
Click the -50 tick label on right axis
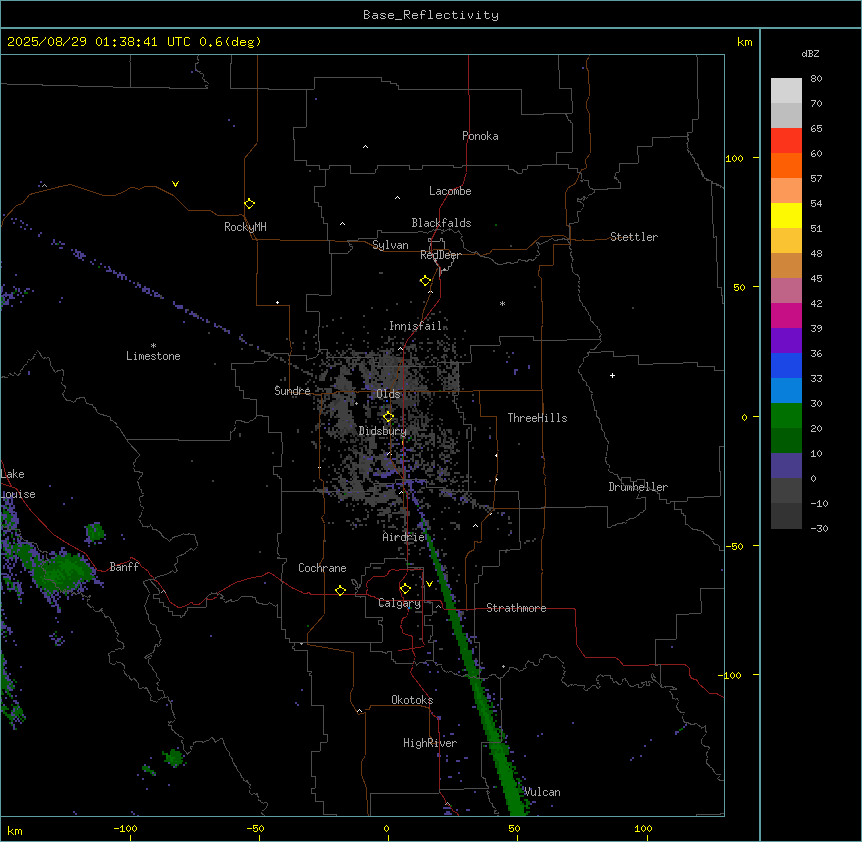pos(734,546)
